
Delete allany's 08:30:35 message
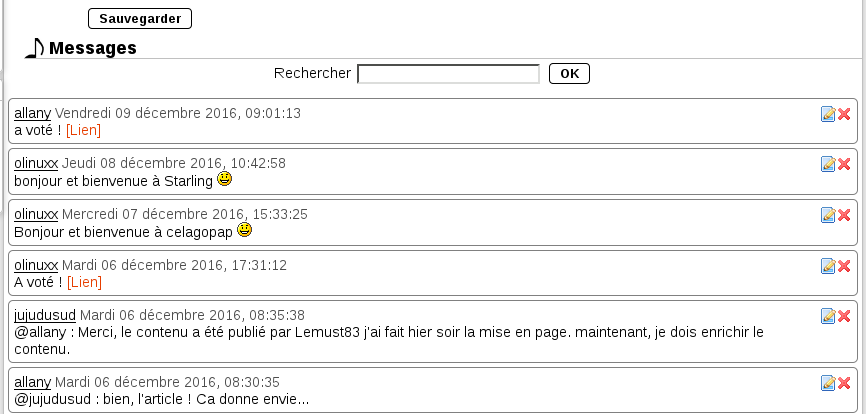[x=844, y=382]
